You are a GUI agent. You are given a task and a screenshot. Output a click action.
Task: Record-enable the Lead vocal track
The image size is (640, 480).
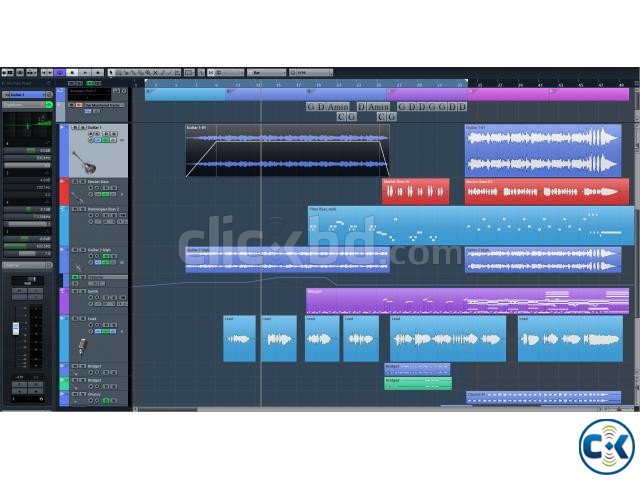pos(91,325)
